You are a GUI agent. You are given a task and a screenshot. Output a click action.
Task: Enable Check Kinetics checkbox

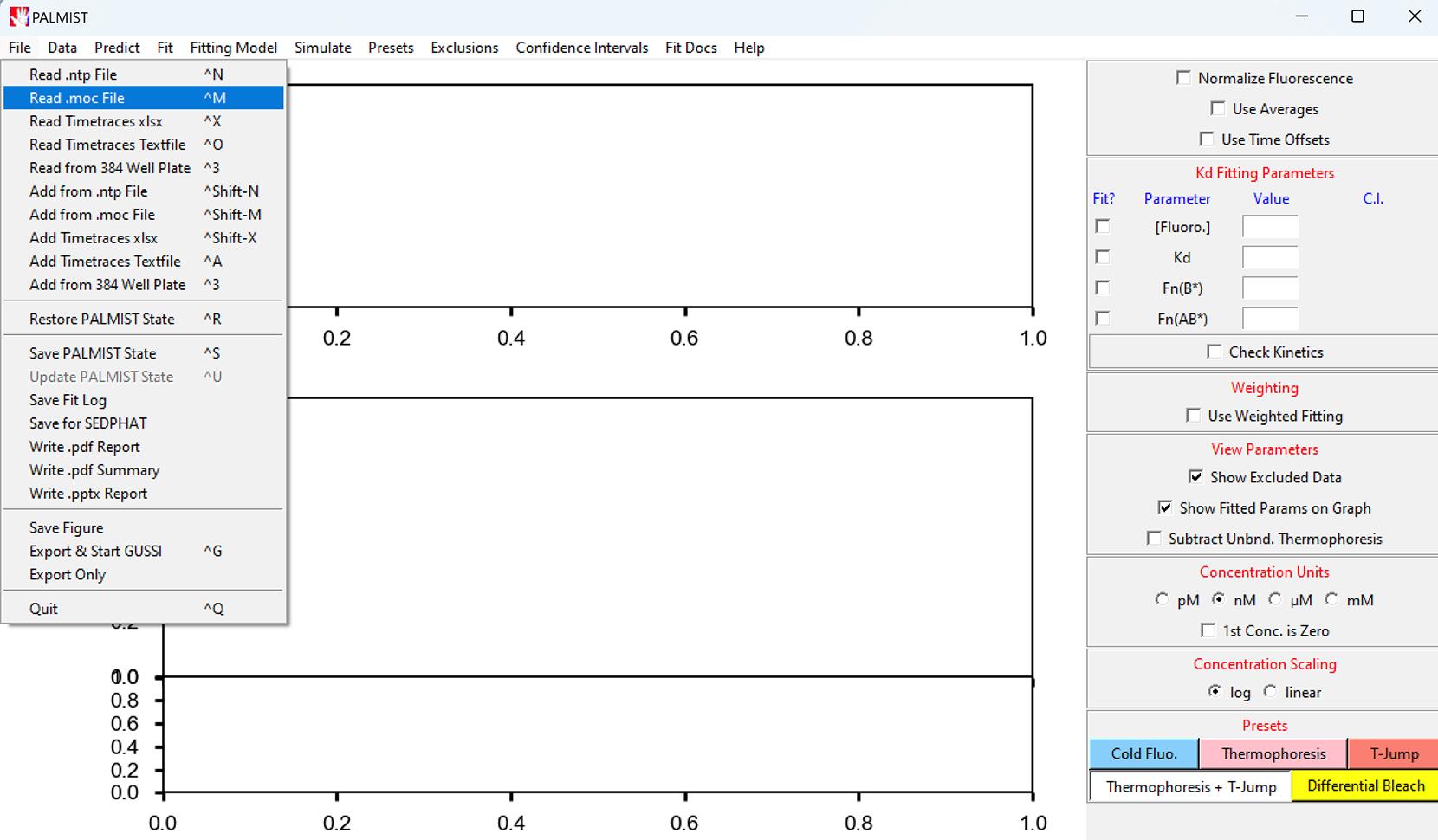(x=1215, y=352)
